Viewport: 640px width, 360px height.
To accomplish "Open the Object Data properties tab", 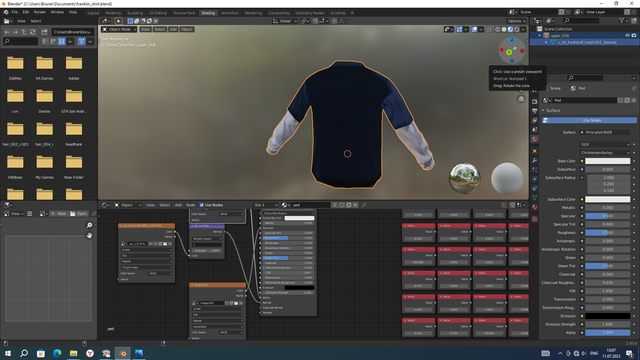I will click(x=535, y=198).
